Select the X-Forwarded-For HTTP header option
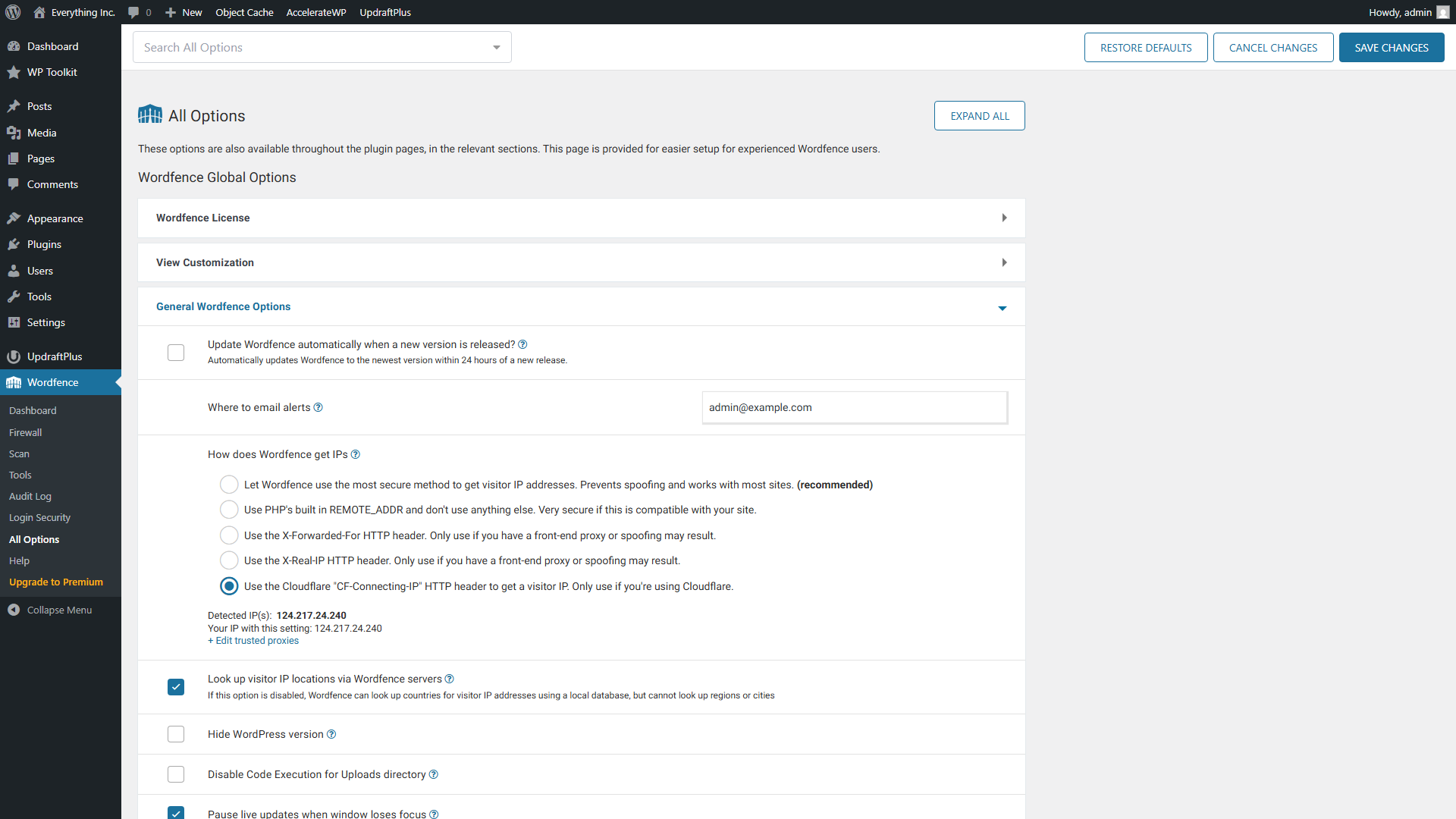1456x819 pixels. (229, 535)
